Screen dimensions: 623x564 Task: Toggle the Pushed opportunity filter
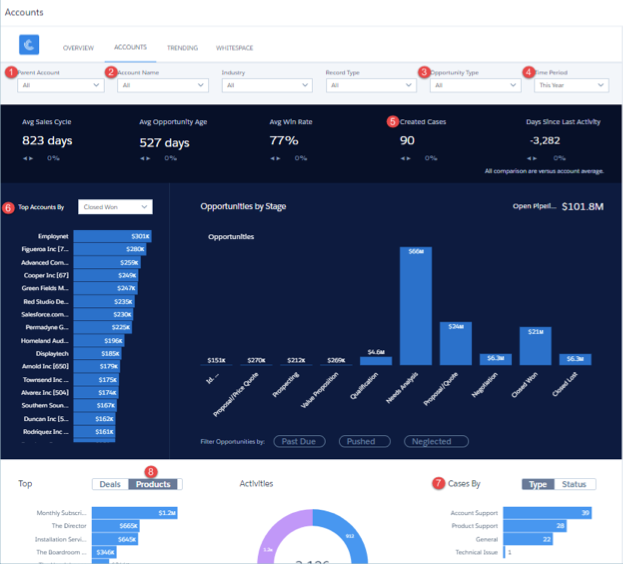point(364,441)
